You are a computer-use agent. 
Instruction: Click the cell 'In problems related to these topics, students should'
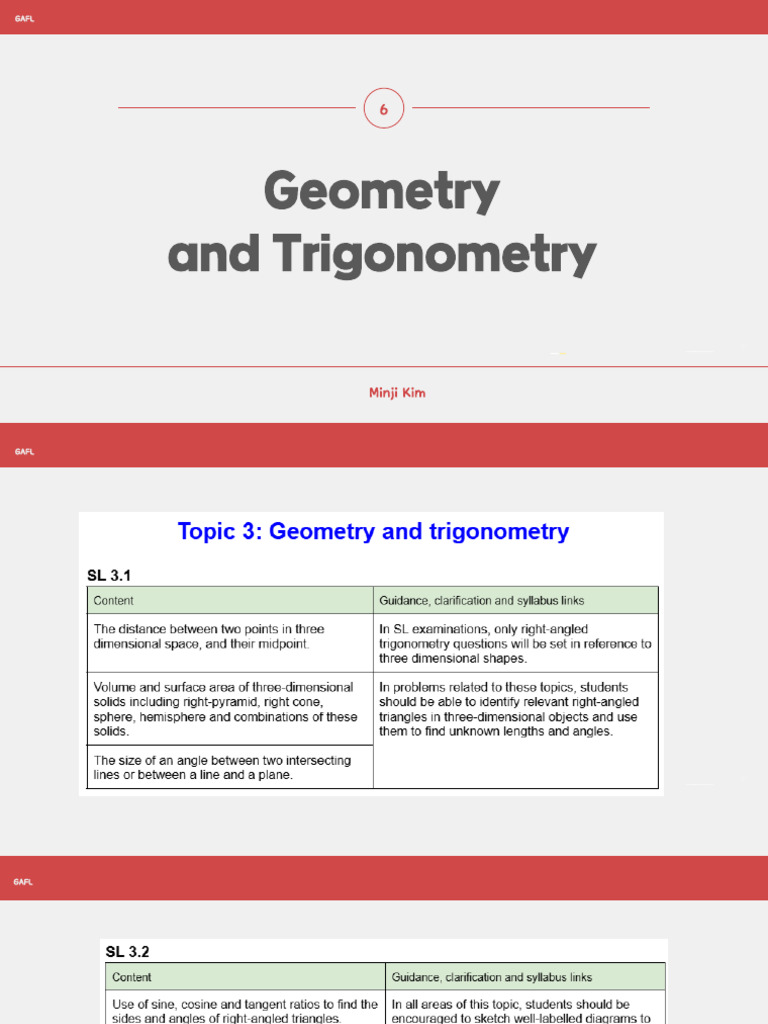tap(516, 730)
